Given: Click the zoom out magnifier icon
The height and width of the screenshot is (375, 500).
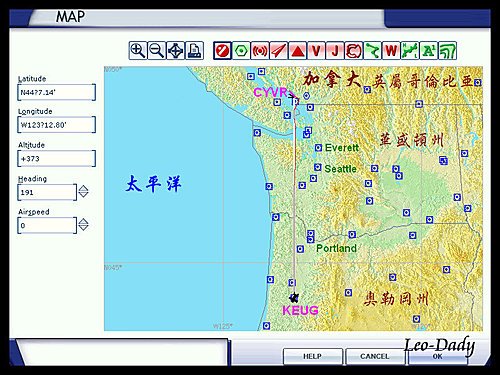Looking at the screenshot, I should click(x=156, y=51).
